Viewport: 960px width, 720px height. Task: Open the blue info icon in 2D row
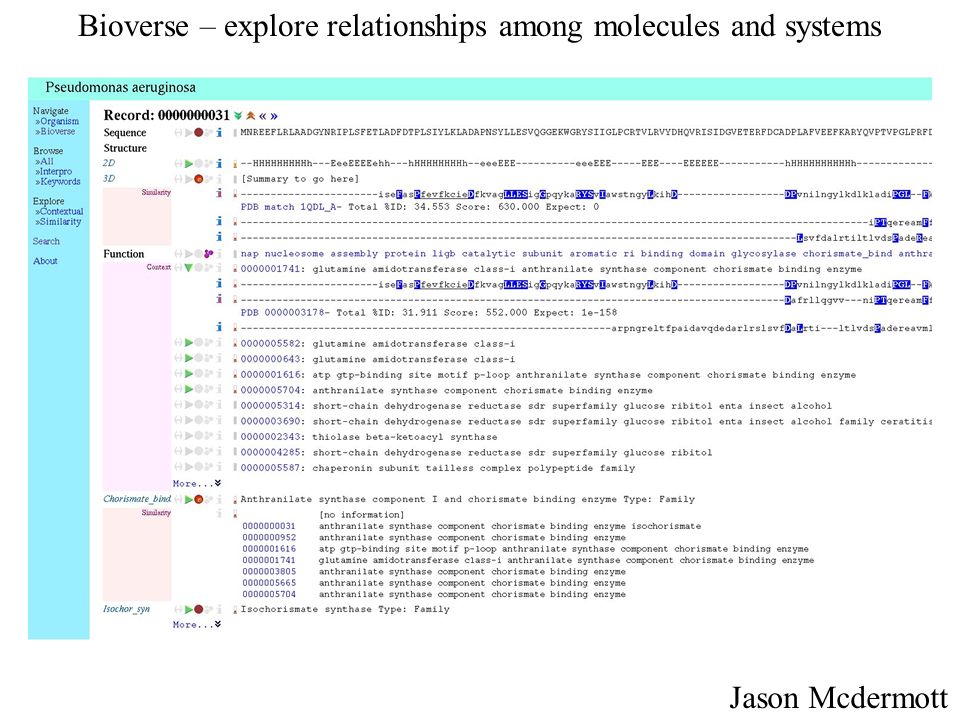(219, 163)
